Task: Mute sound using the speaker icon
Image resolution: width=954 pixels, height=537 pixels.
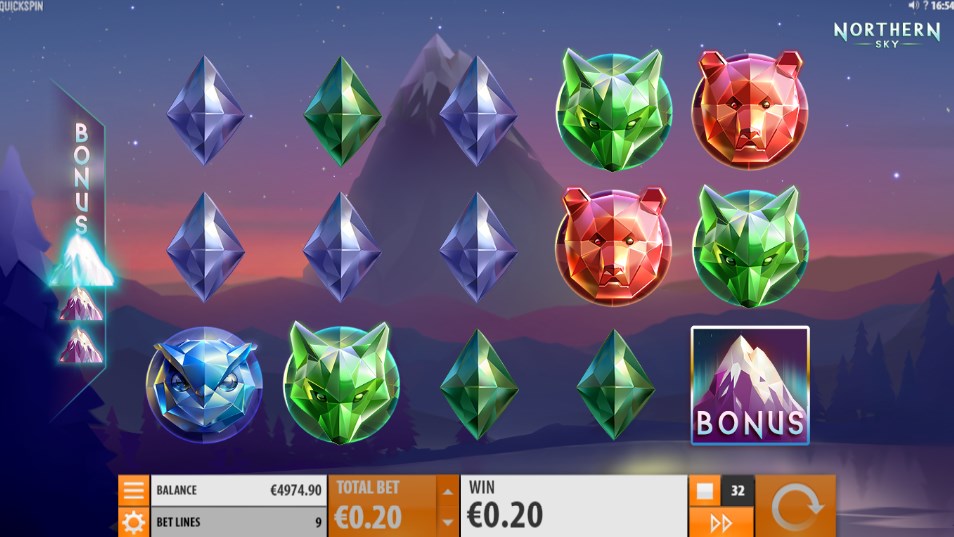Action: point(913,5)
